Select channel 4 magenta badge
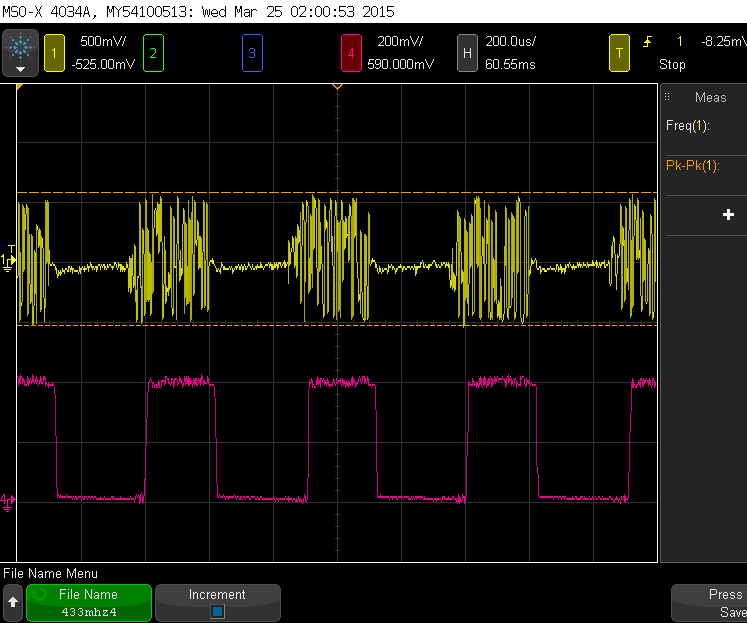Image resolution: width=747 pixels, height=623 pixels. (351, 53)
